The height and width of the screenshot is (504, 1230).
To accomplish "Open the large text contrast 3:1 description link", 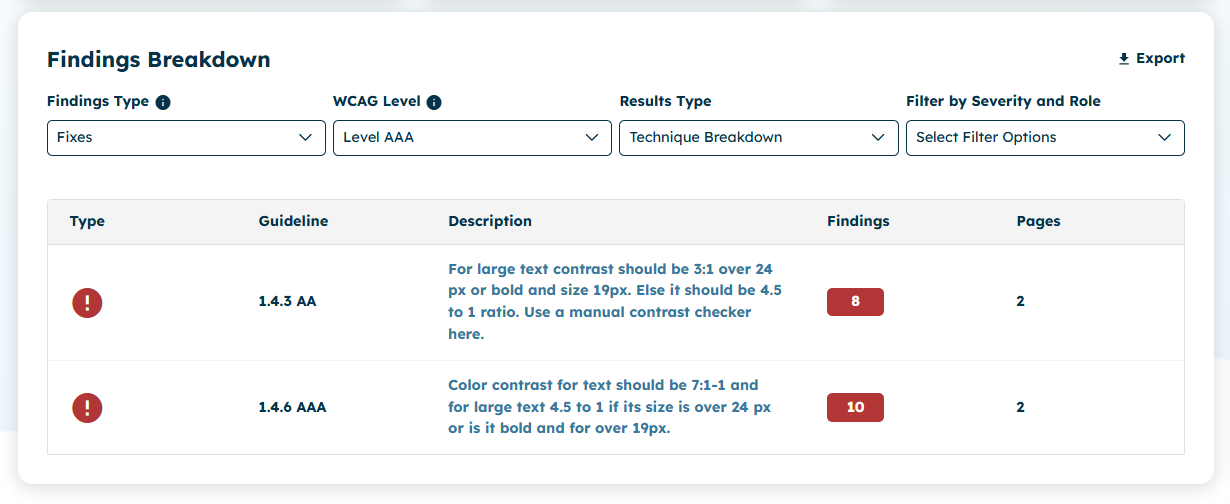I will [x=615, y=302].
